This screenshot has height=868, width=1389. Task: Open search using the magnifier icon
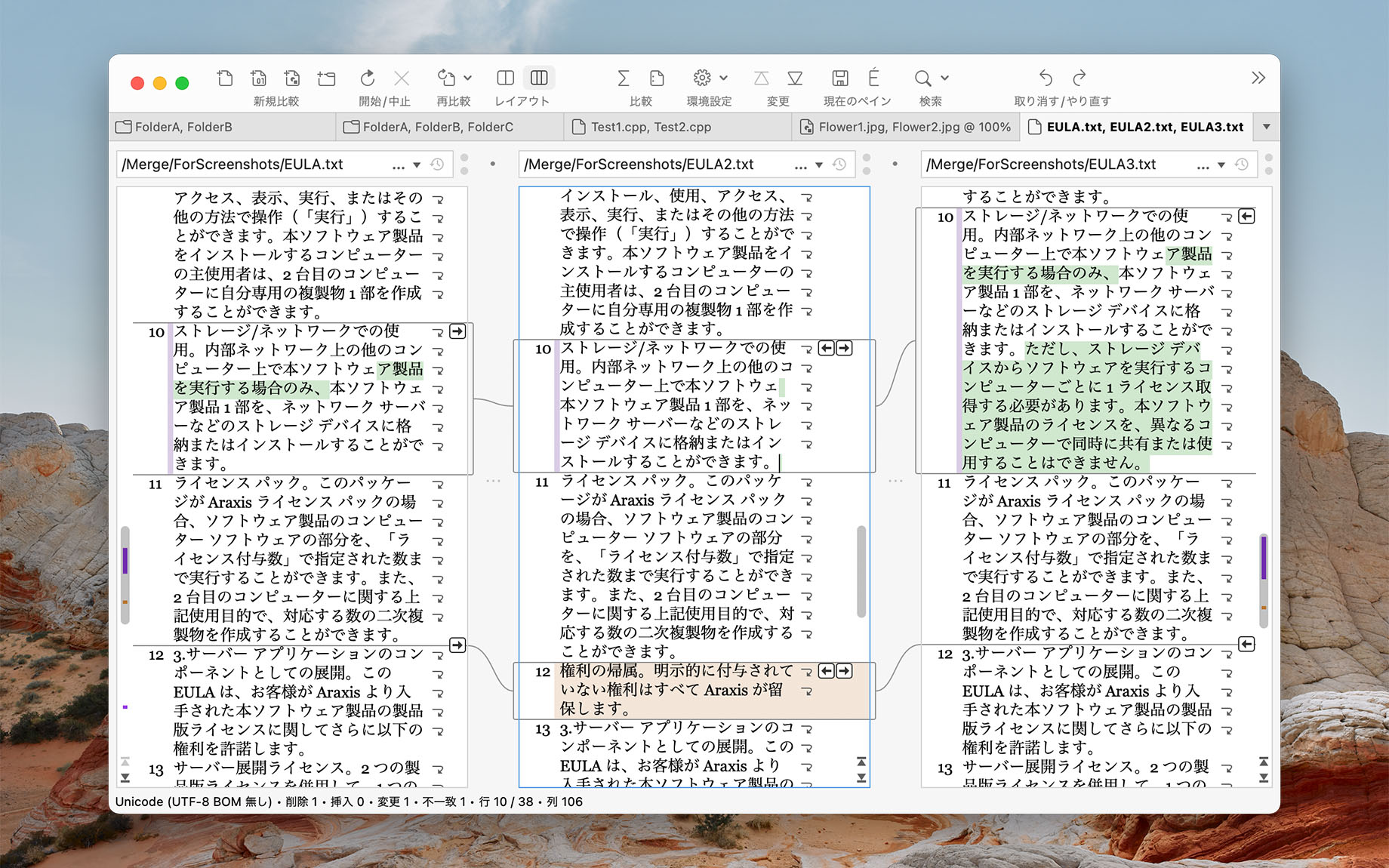(x=922, y=76)
